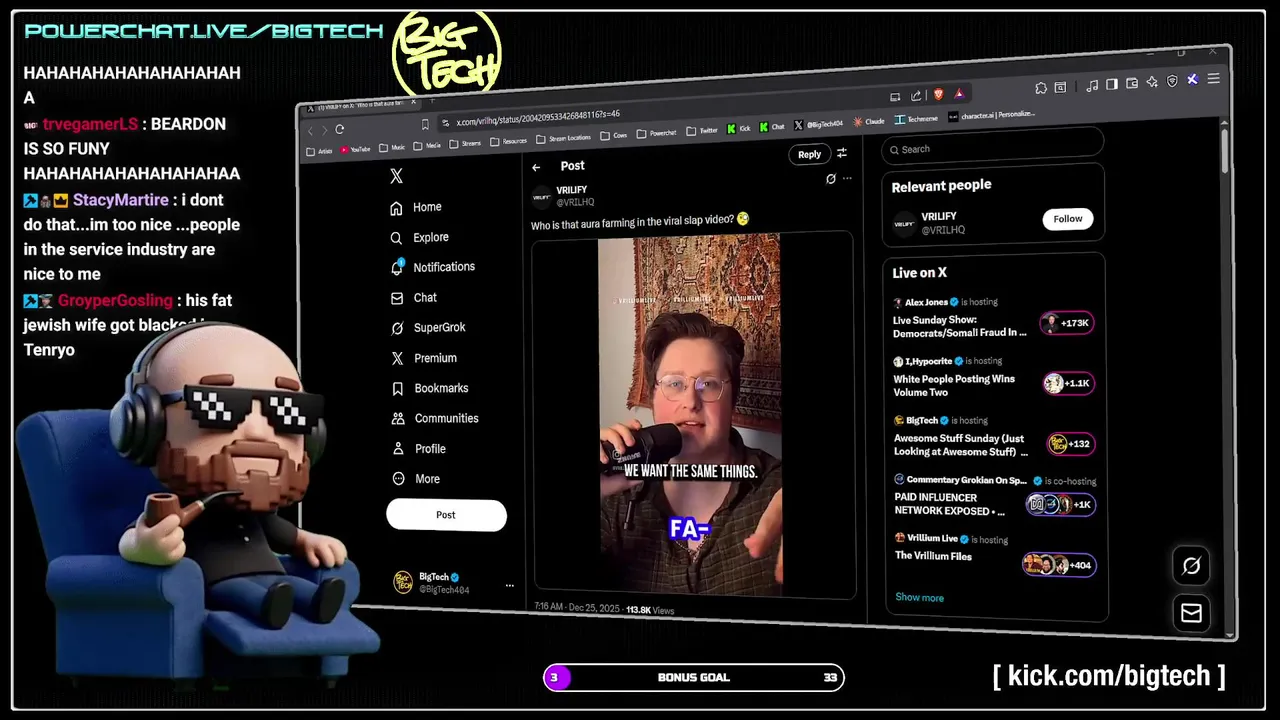Click into the X Search field

pyautogui.click(x=992, y=149)
